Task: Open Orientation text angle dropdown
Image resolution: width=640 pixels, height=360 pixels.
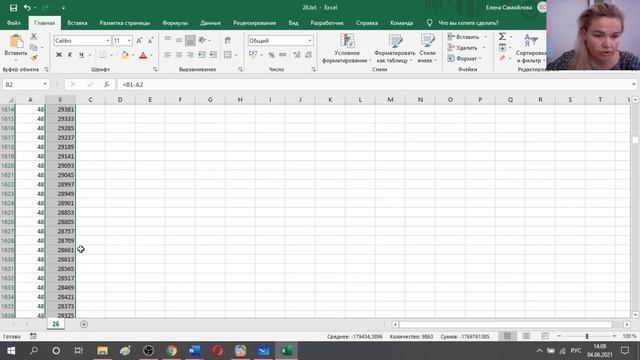Action: (x=210, y=40)
